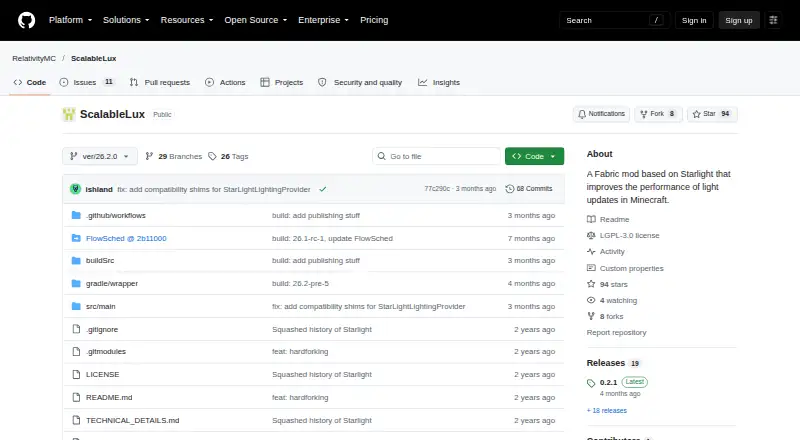800x440 pixels.
Task: Open the Pricing page
Action: [x=374, y=20]
